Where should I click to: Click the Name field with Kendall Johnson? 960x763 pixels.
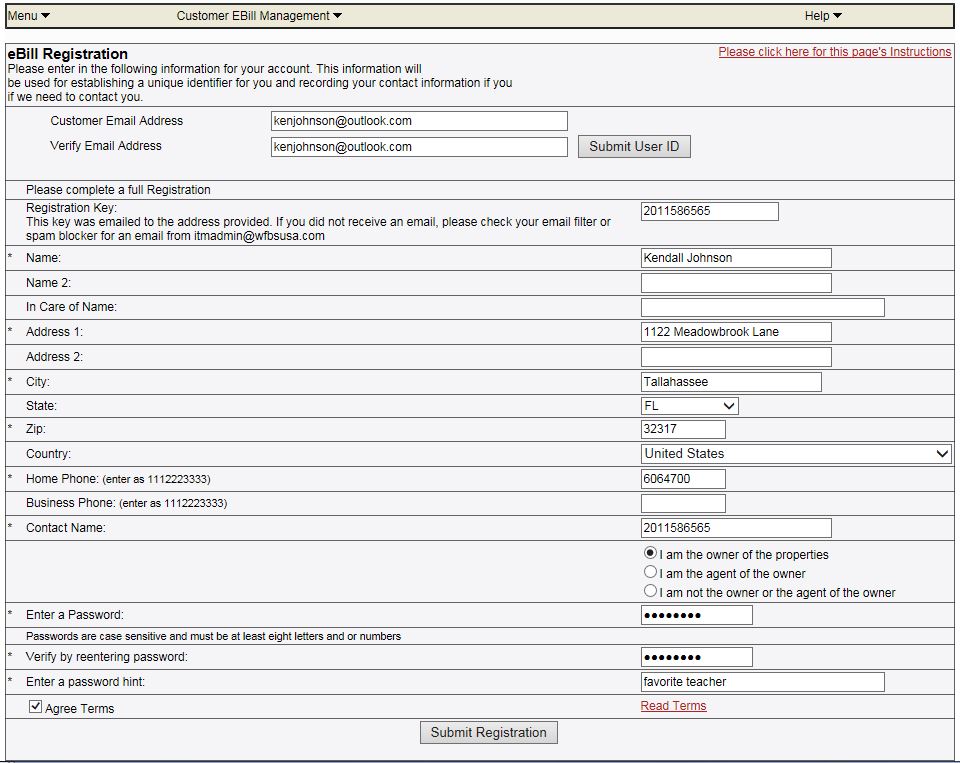[736, 258]
